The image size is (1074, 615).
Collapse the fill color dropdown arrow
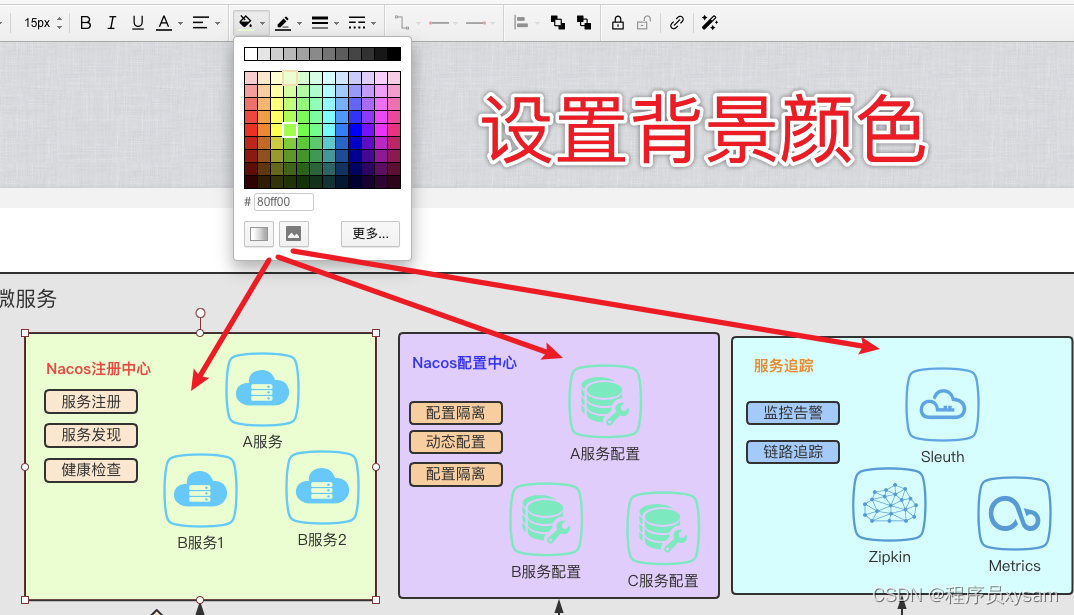click(262, 23)
